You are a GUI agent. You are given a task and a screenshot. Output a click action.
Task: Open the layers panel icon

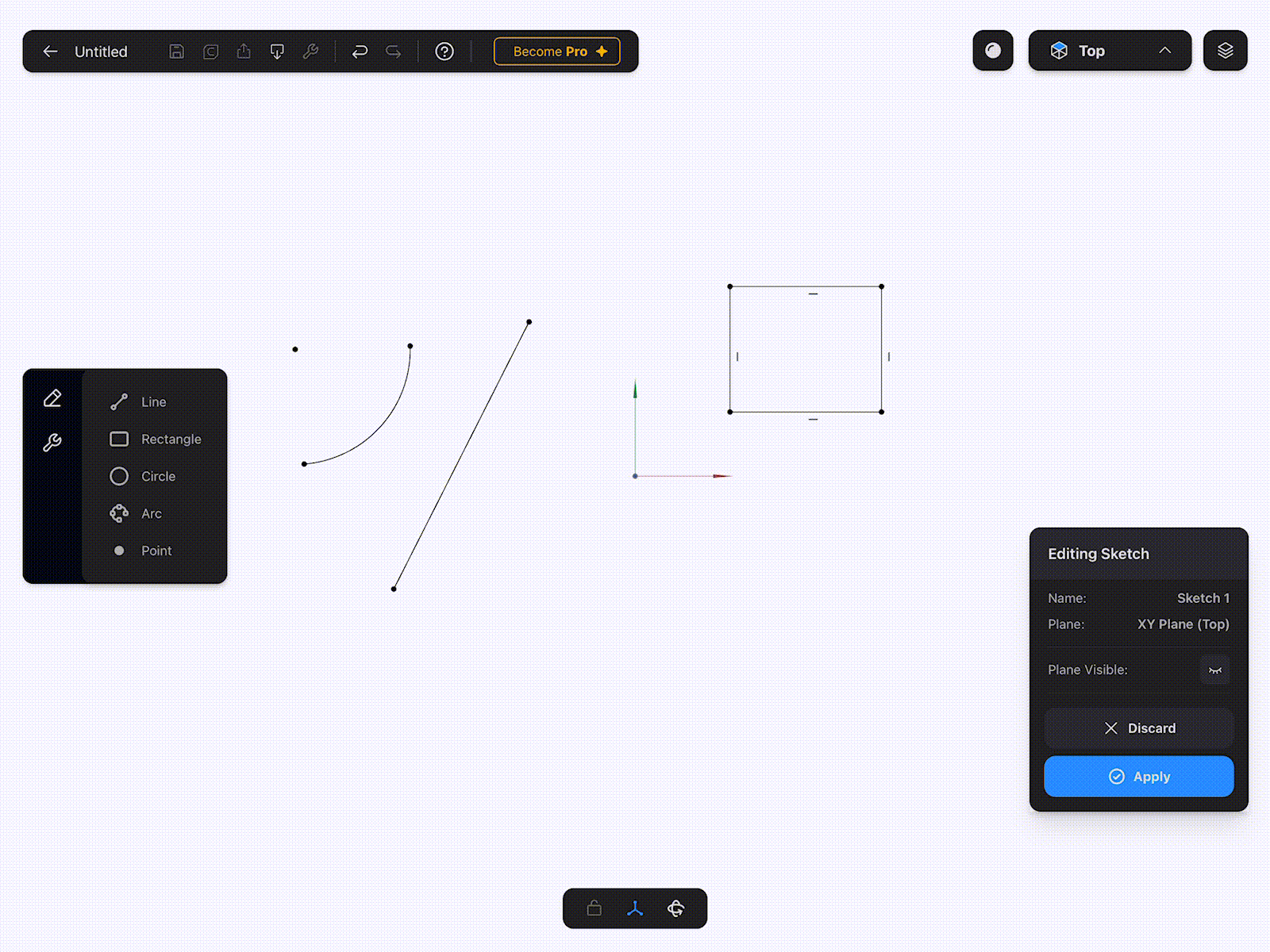pos(1225,50)
